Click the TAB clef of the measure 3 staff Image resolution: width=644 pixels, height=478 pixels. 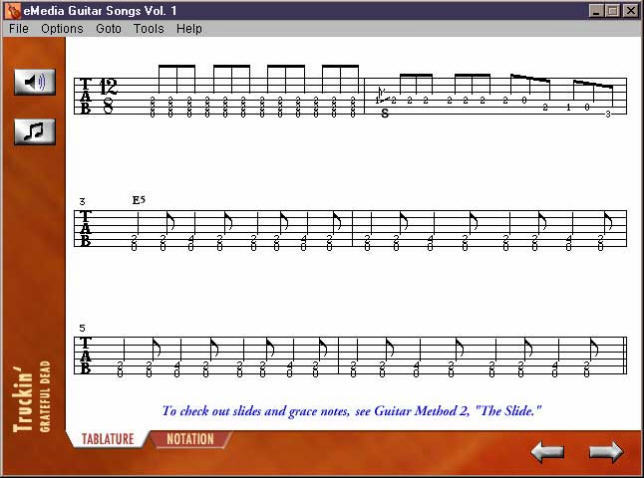point(85,228)
